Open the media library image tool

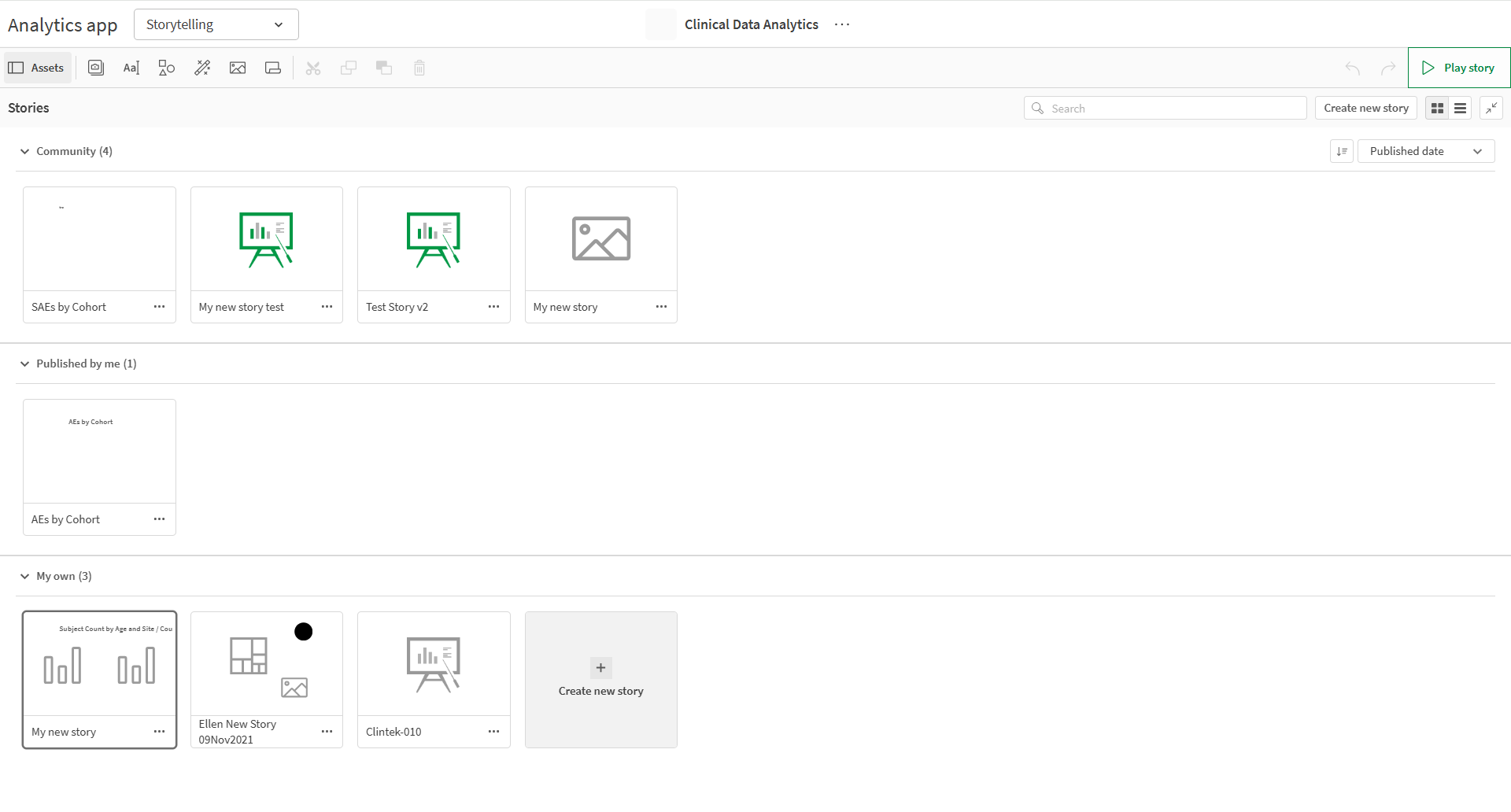pyautogui.click(x=238, y=68)
